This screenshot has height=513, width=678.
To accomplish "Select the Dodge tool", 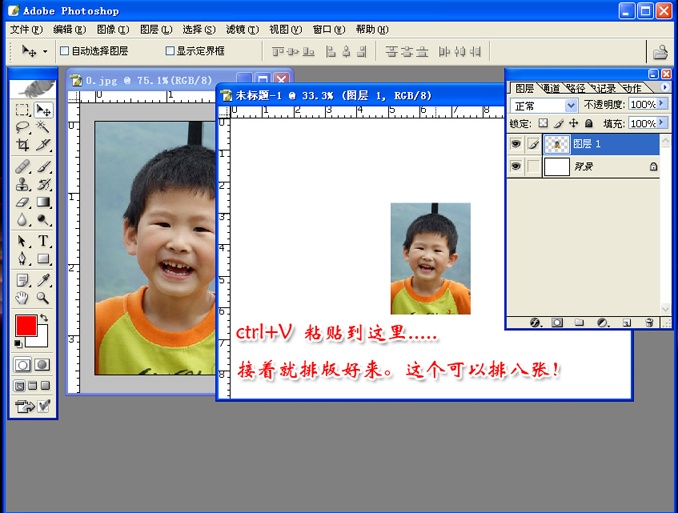I will click(x=43, y=220).
